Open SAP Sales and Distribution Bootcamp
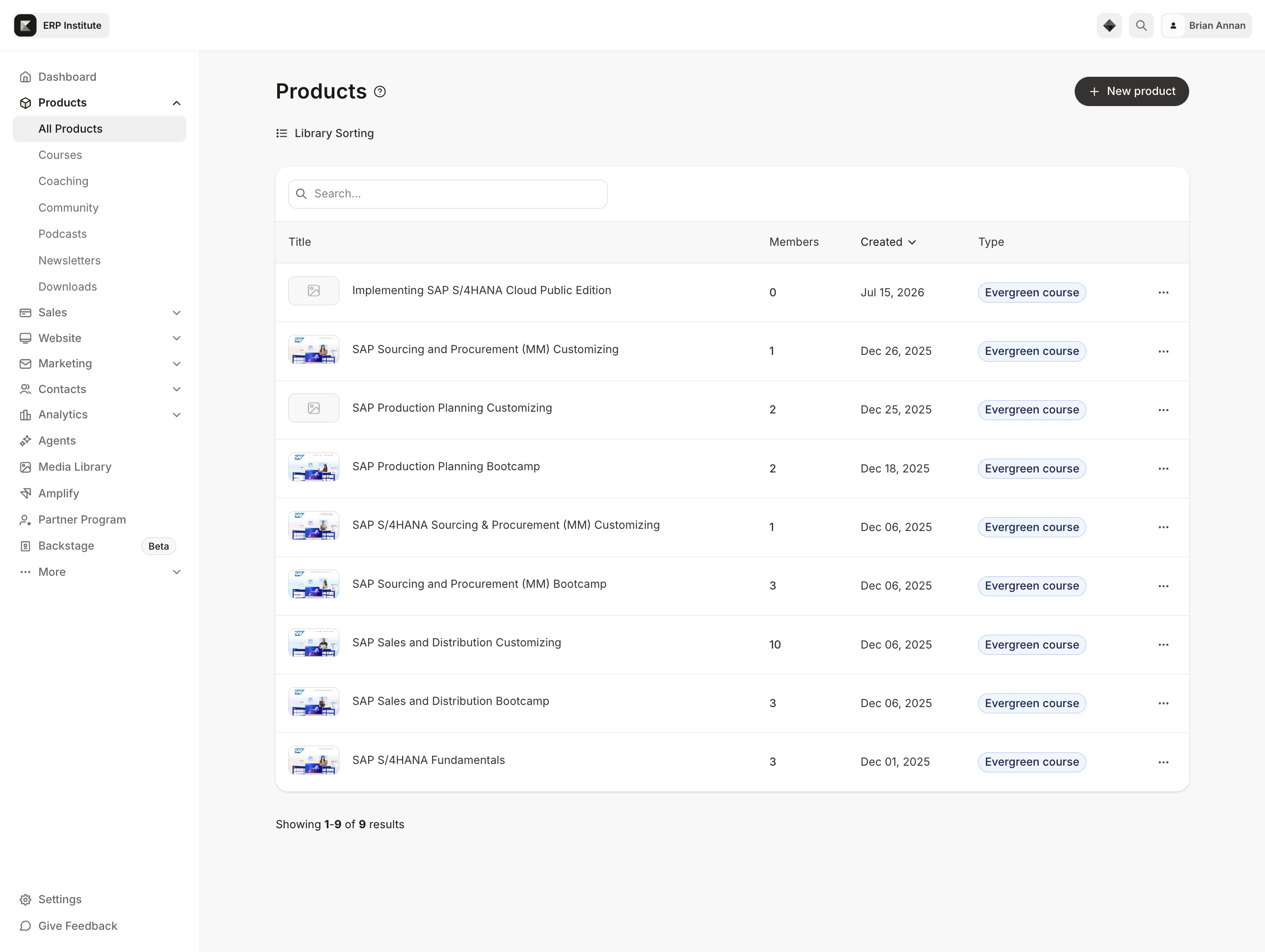Image resolution: width=1265 pixels, height=952 pixels. pyautogui.click(x=450, y=701)
